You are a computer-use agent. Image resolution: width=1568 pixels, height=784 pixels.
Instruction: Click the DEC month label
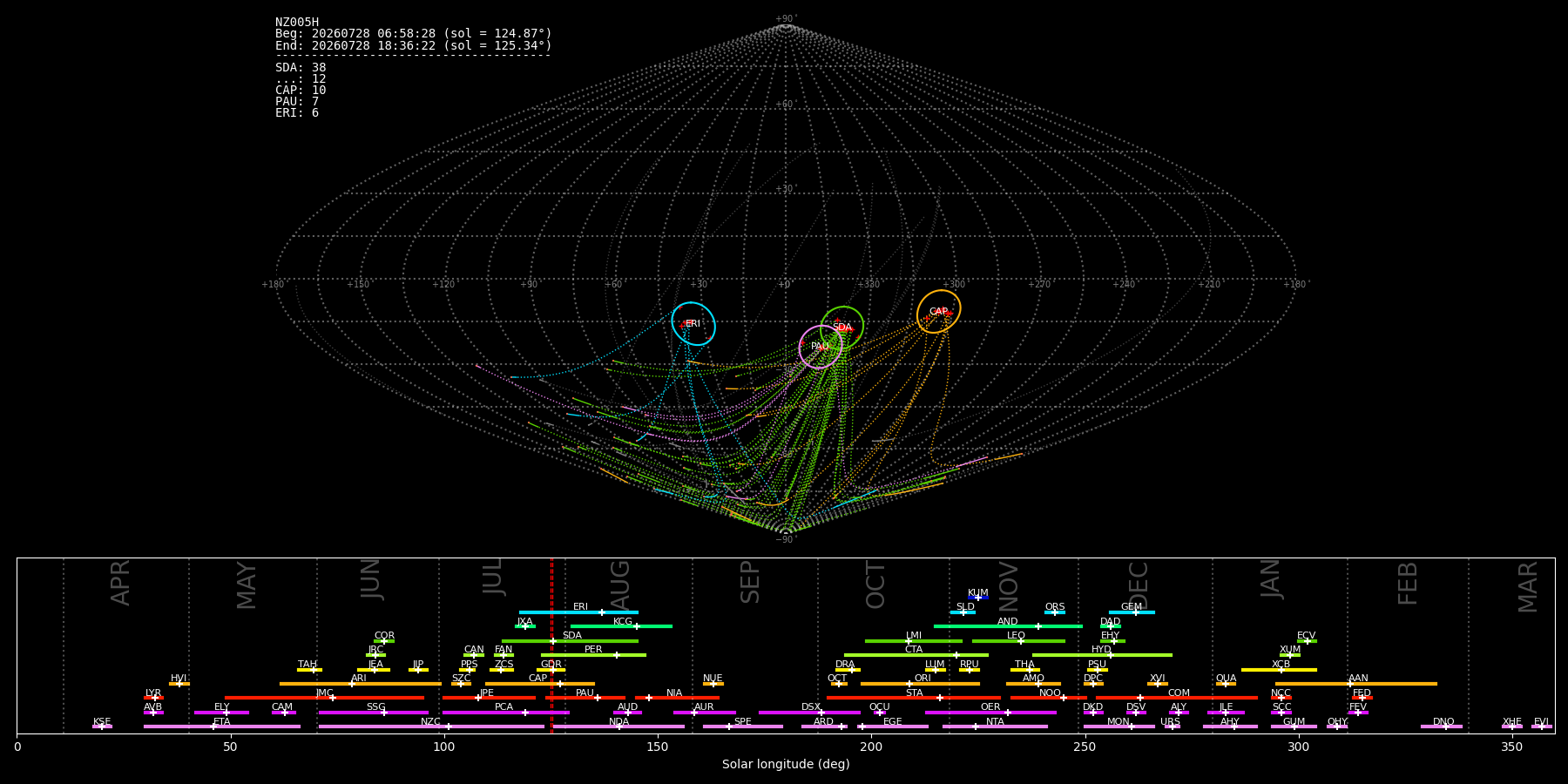pos(1139,585)
